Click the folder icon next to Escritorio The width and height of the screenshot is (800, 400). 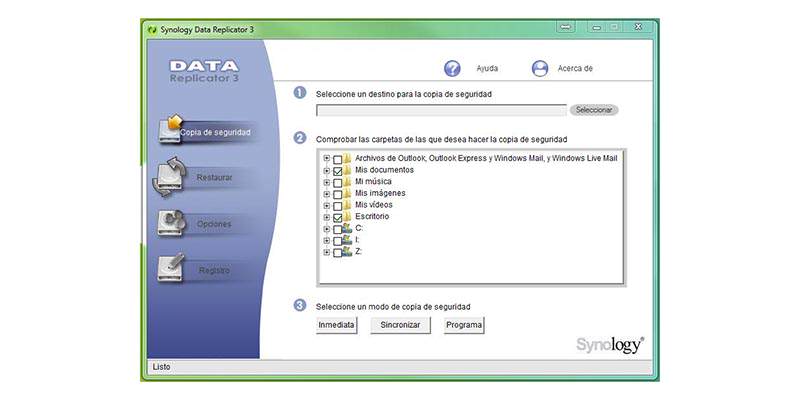point(347,217)
